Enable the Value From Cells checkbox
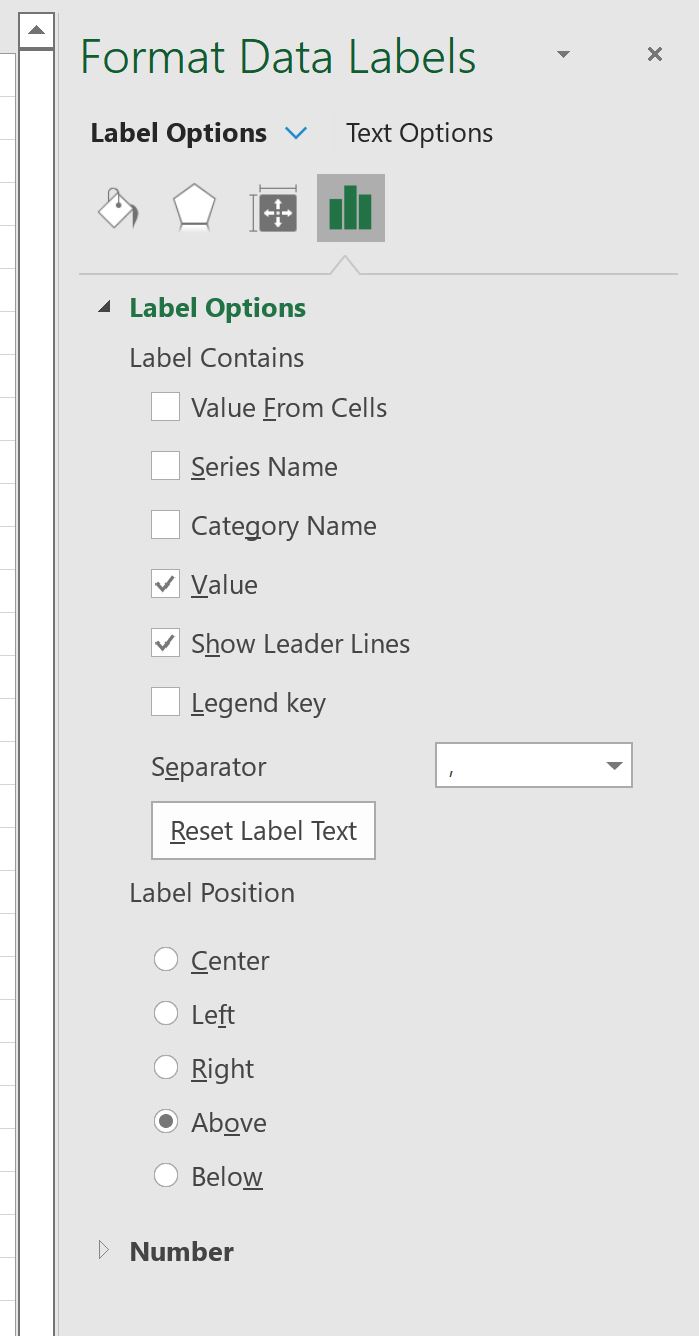This screenshot has width=699, height=1336. pos(165,407)
